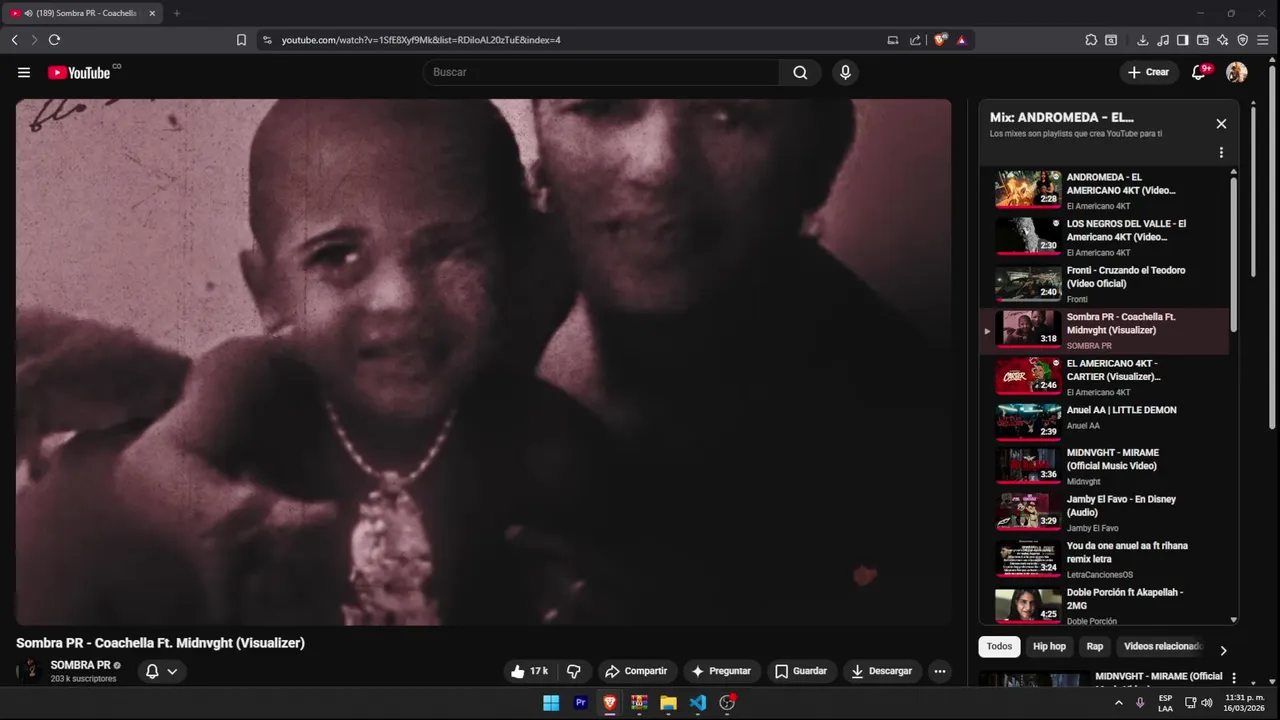Open subscription notification bell dropdown
The image size is (1280, 720).
[x=162, y=671]
